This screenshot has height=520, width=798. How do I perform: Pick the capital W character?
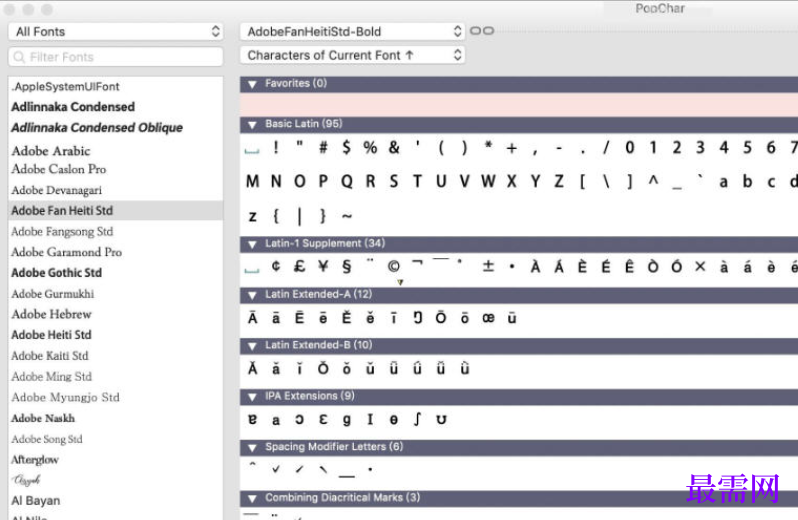tap(488, 181)
